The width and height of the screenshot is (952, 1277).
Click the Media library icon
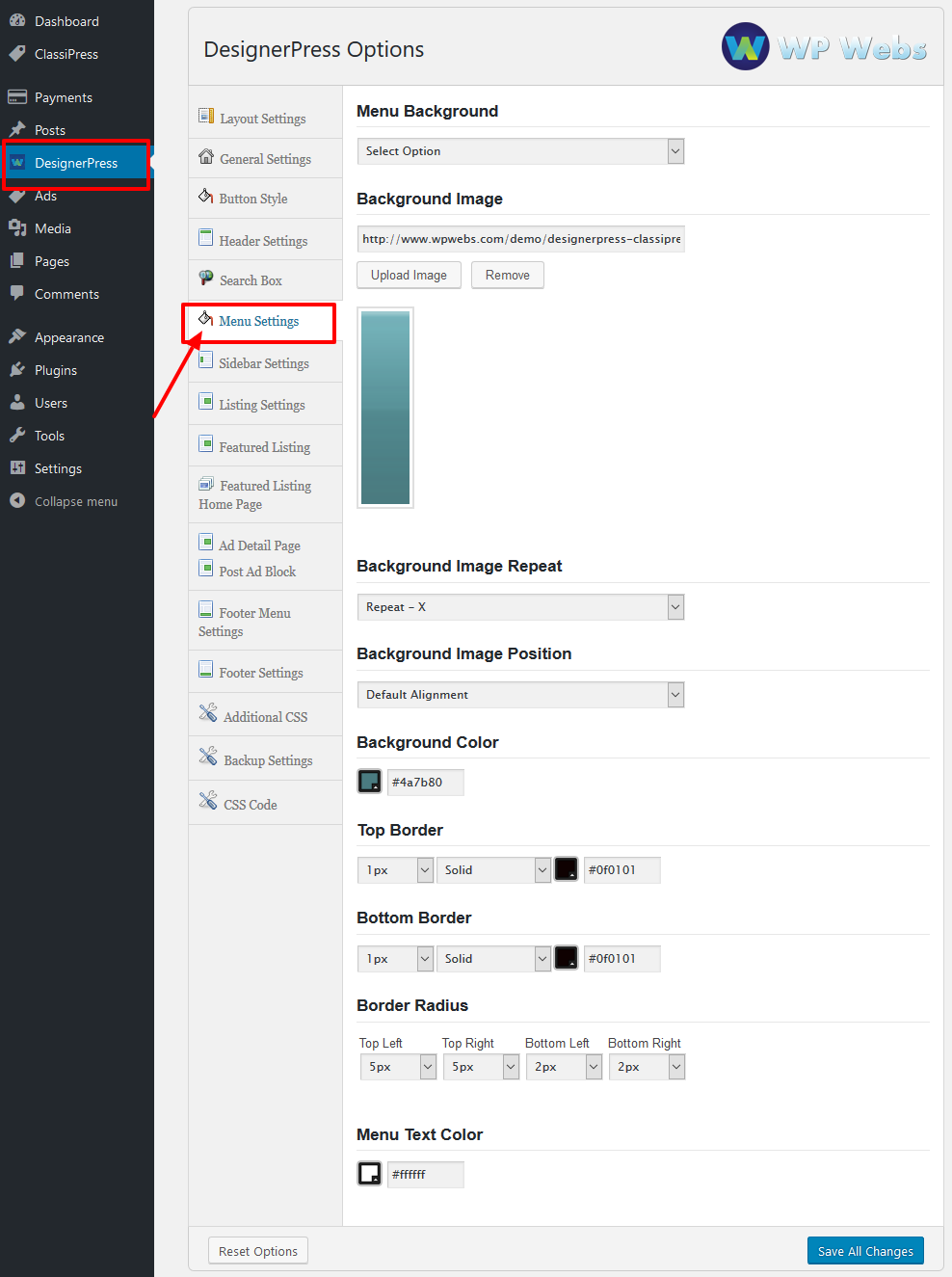[x=17, y=228]
